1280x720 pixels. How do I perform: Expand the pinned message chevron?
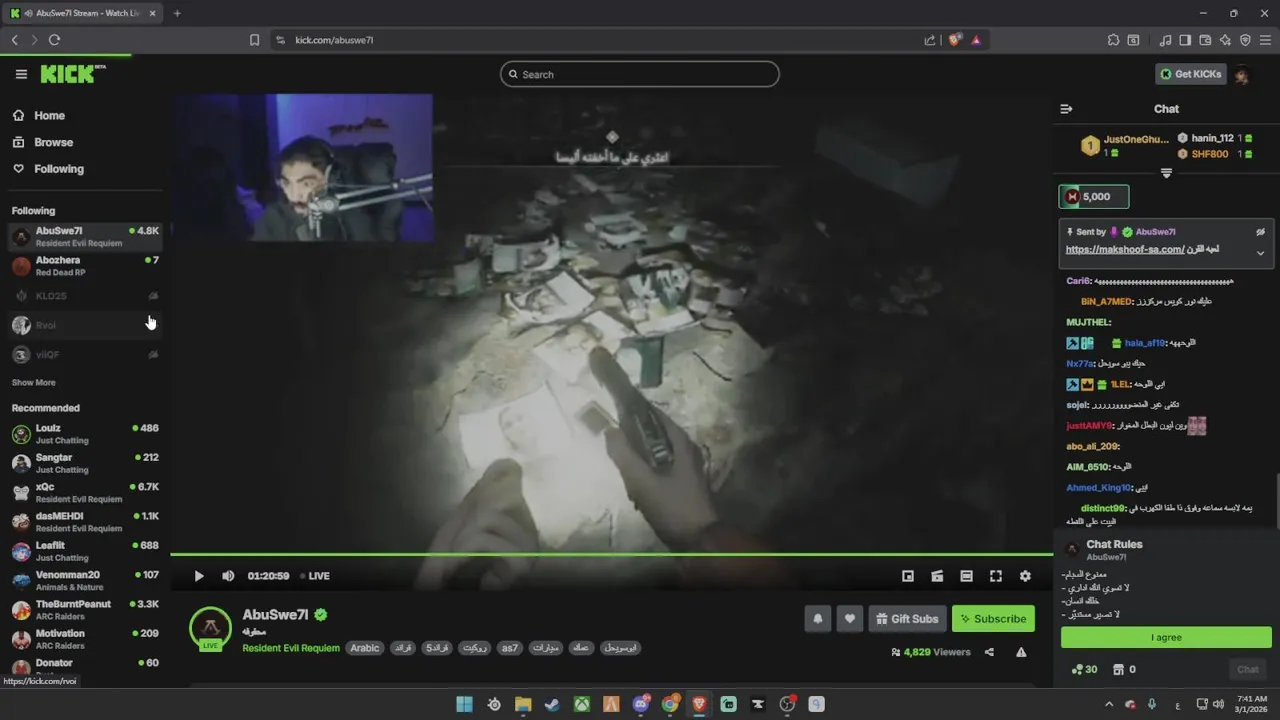pos(1260,253)
